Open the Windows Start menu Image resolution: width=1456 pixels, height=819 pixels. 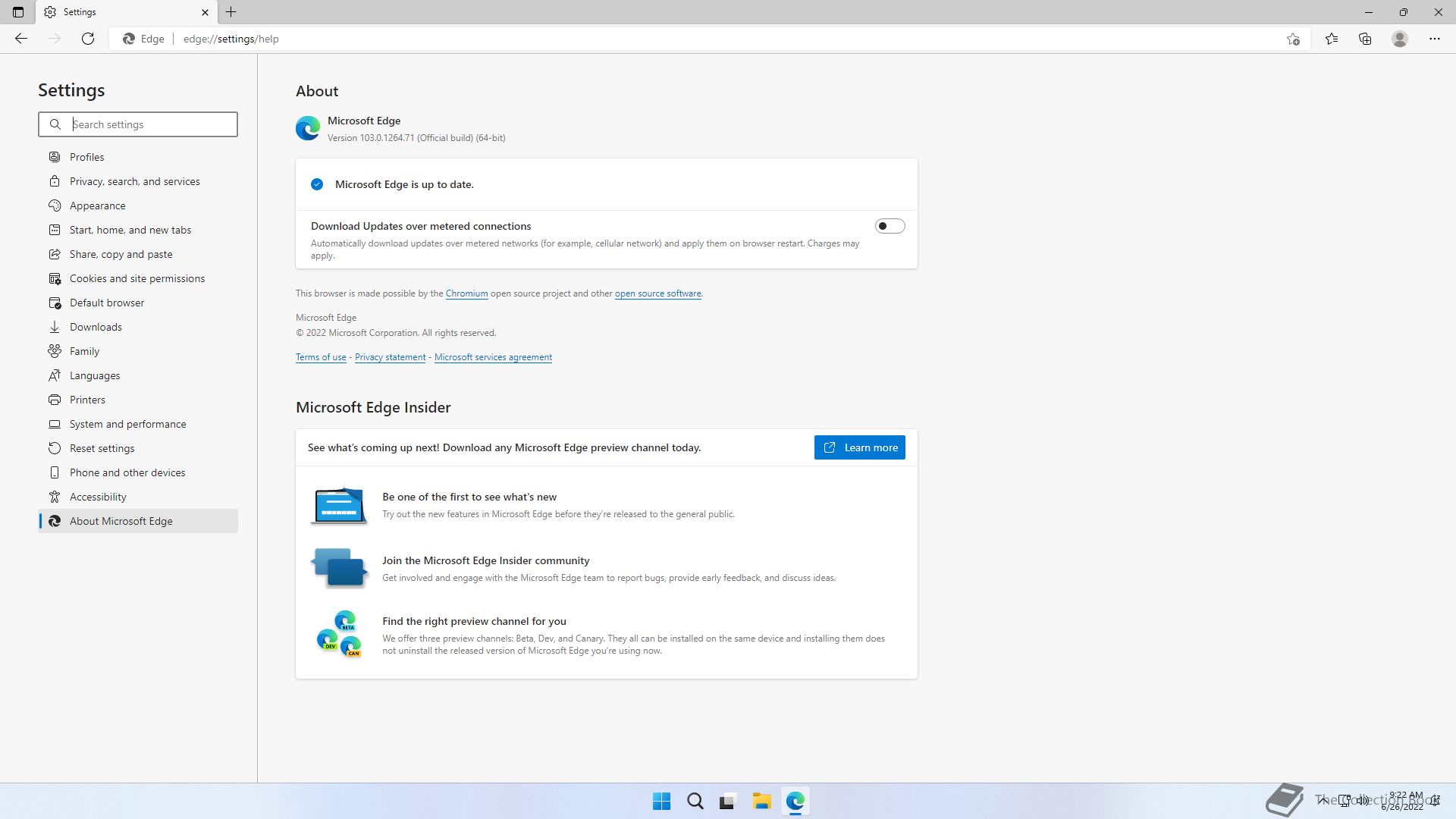click(661, 802)
